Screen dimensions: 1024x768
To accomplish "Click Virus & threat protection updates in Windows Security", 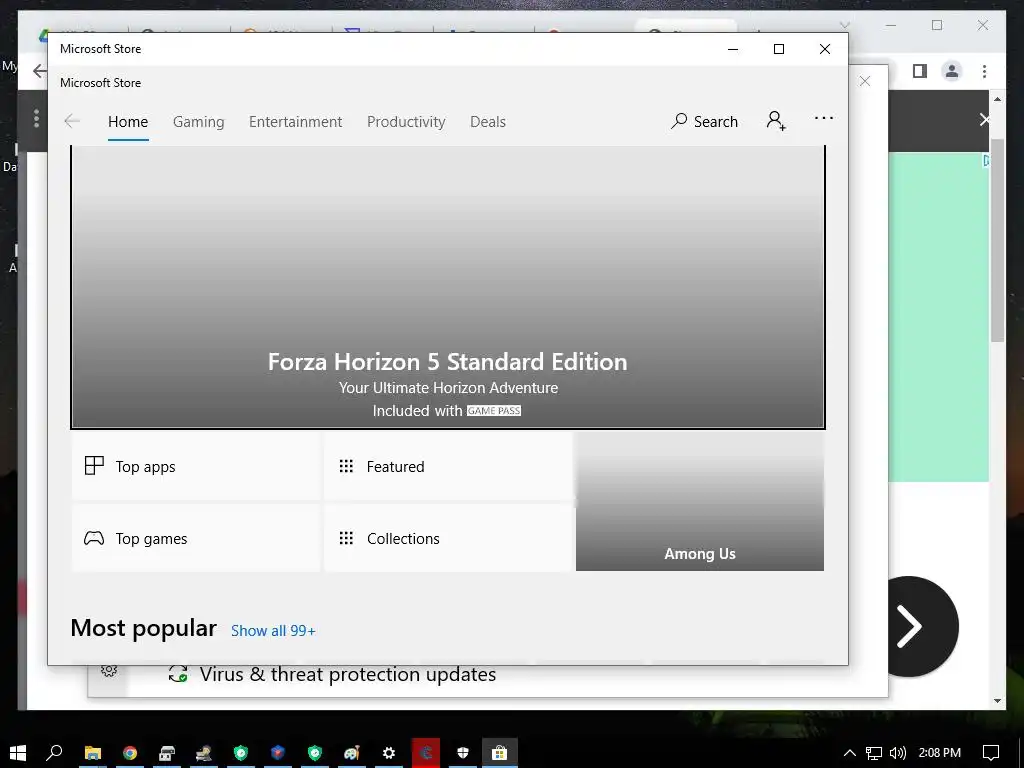I will 347,674.
